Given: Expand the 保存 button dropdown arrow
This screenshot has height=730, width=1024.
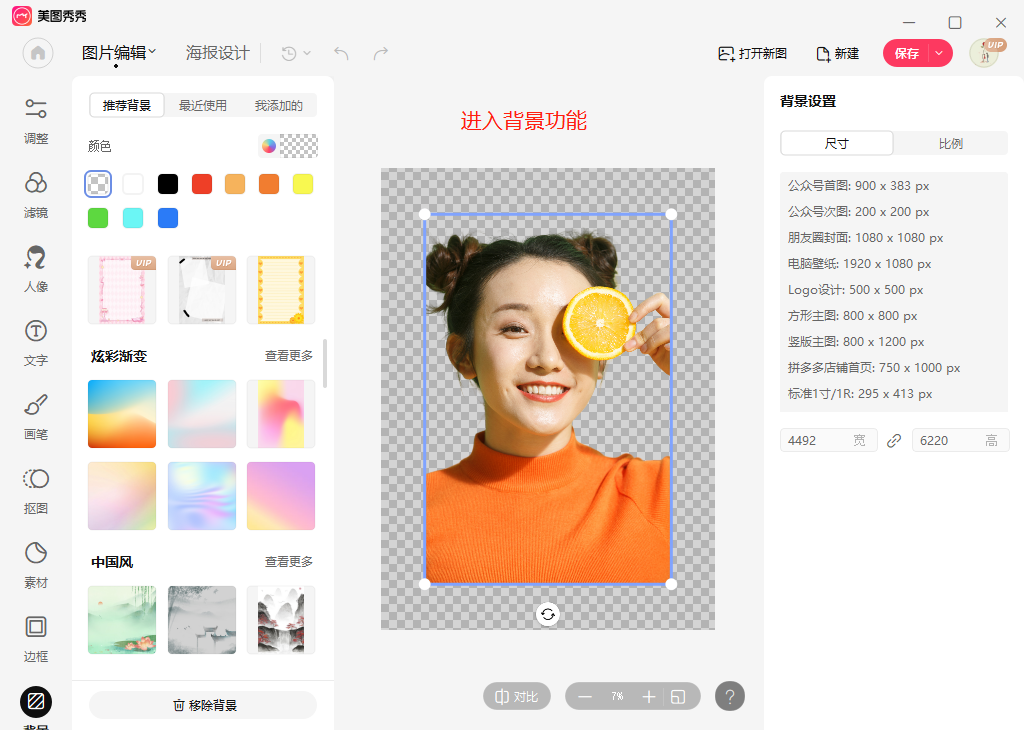Looking at the screenshot, I should (938, 54).
